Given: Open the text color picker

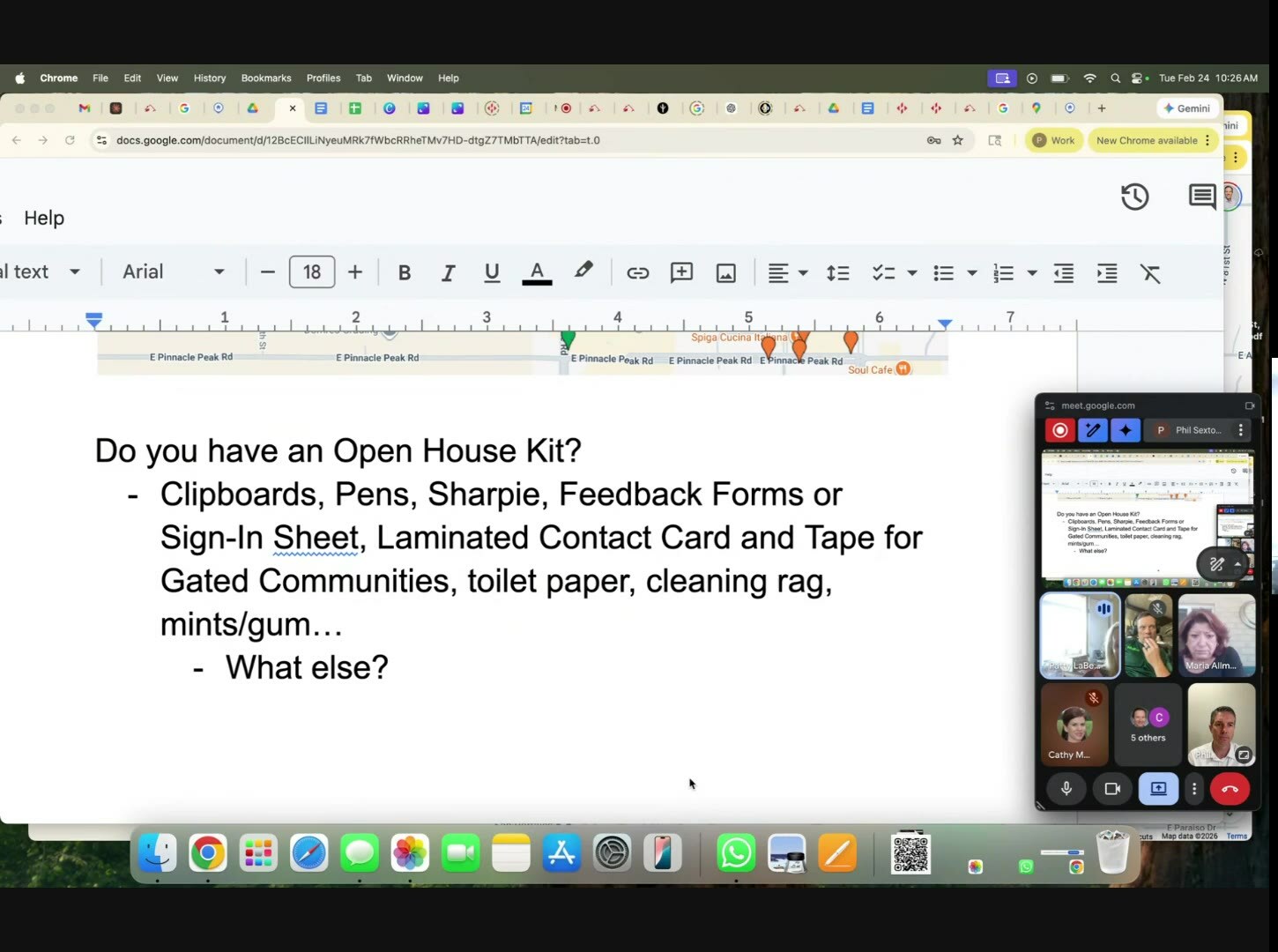Looking at the screenshot, I should tap(537, 272).
